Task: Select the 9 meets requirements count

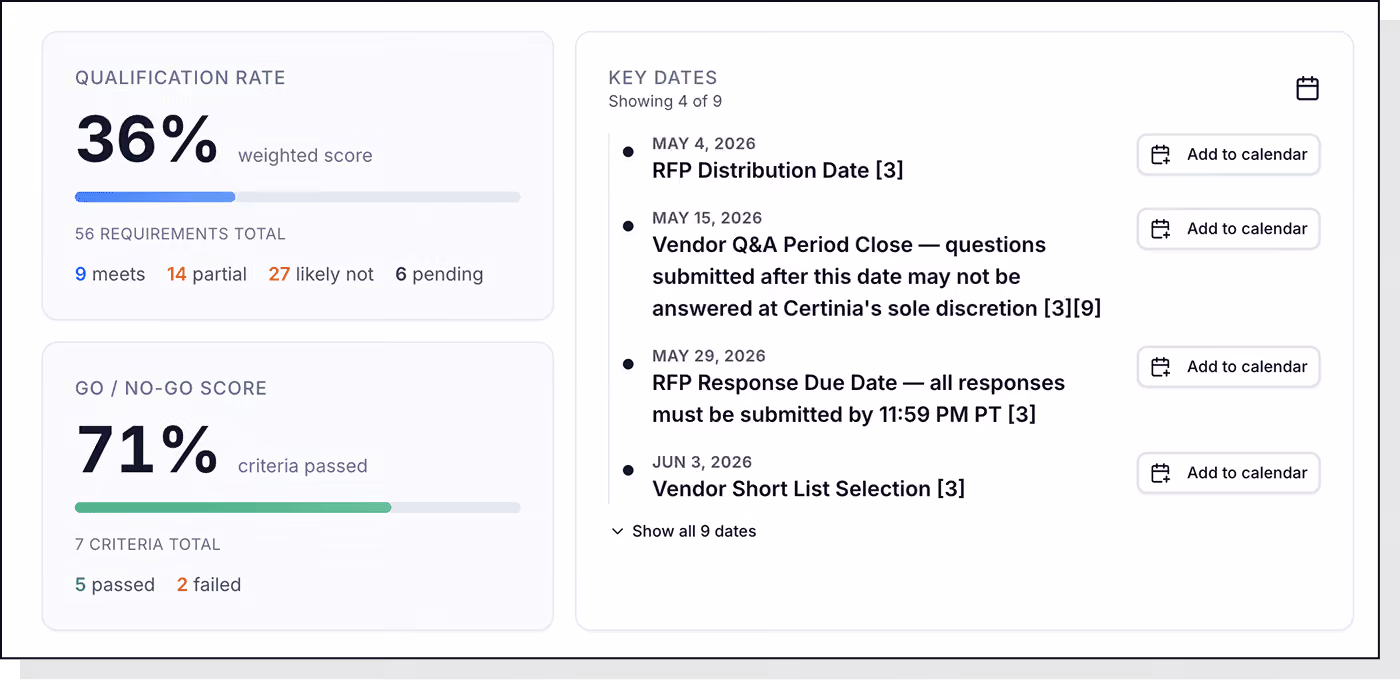Action: pyautogui.click(x=110, y=274)
